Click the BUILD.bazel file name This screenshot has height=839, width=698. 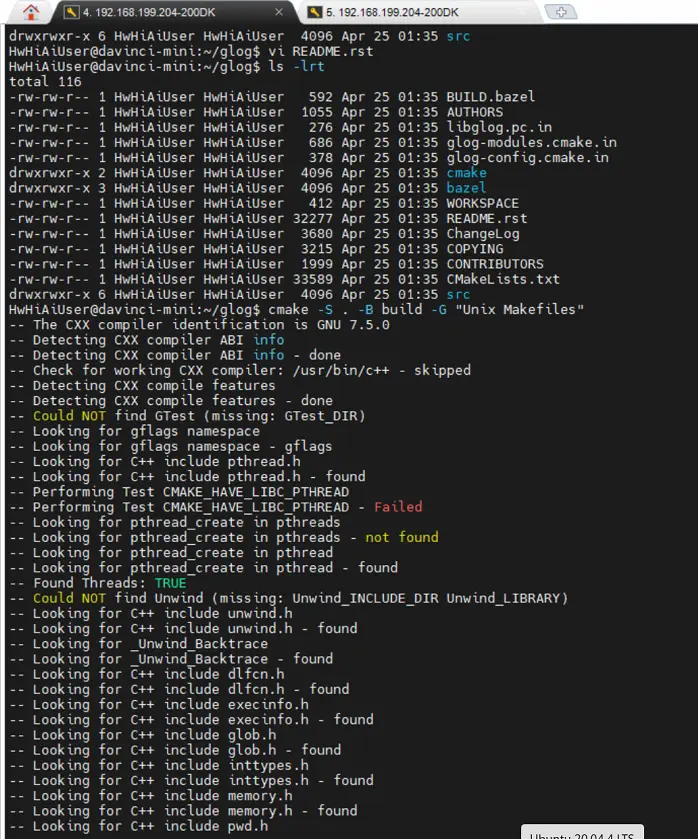pyautogui.click(x=490, y=97)
